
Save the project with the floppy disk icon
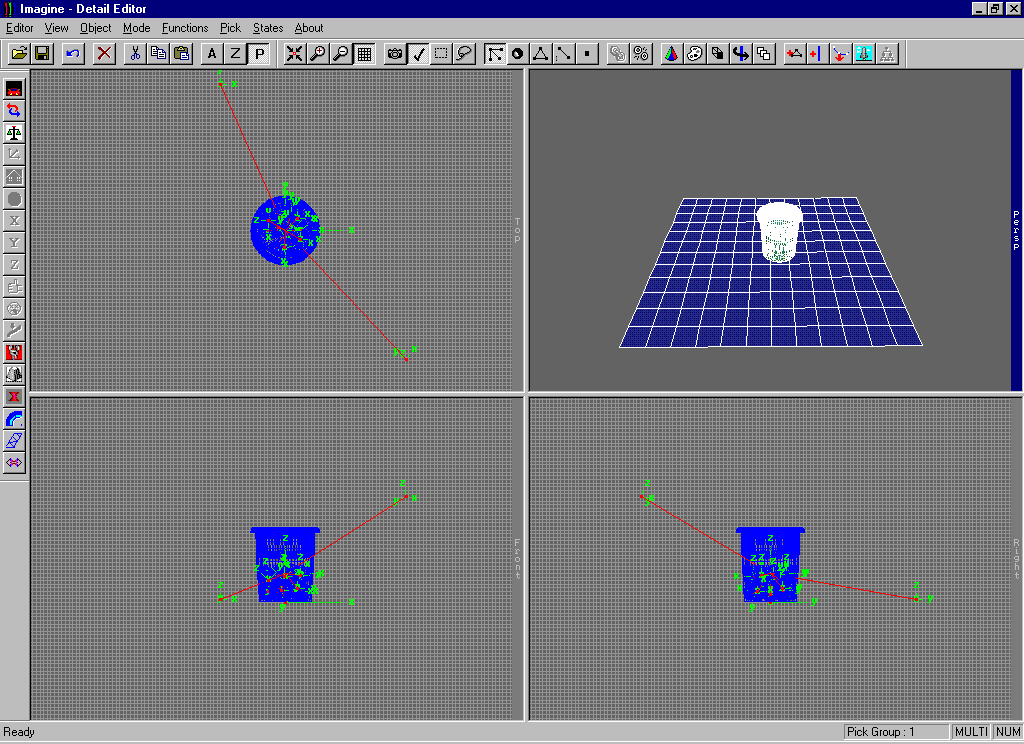(42, 54)
